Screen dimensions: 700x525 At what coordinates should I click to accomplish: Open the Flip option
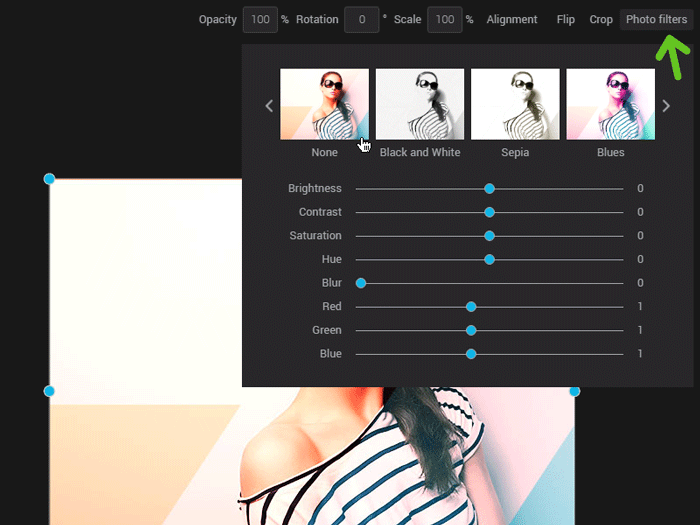click(566, 19)
